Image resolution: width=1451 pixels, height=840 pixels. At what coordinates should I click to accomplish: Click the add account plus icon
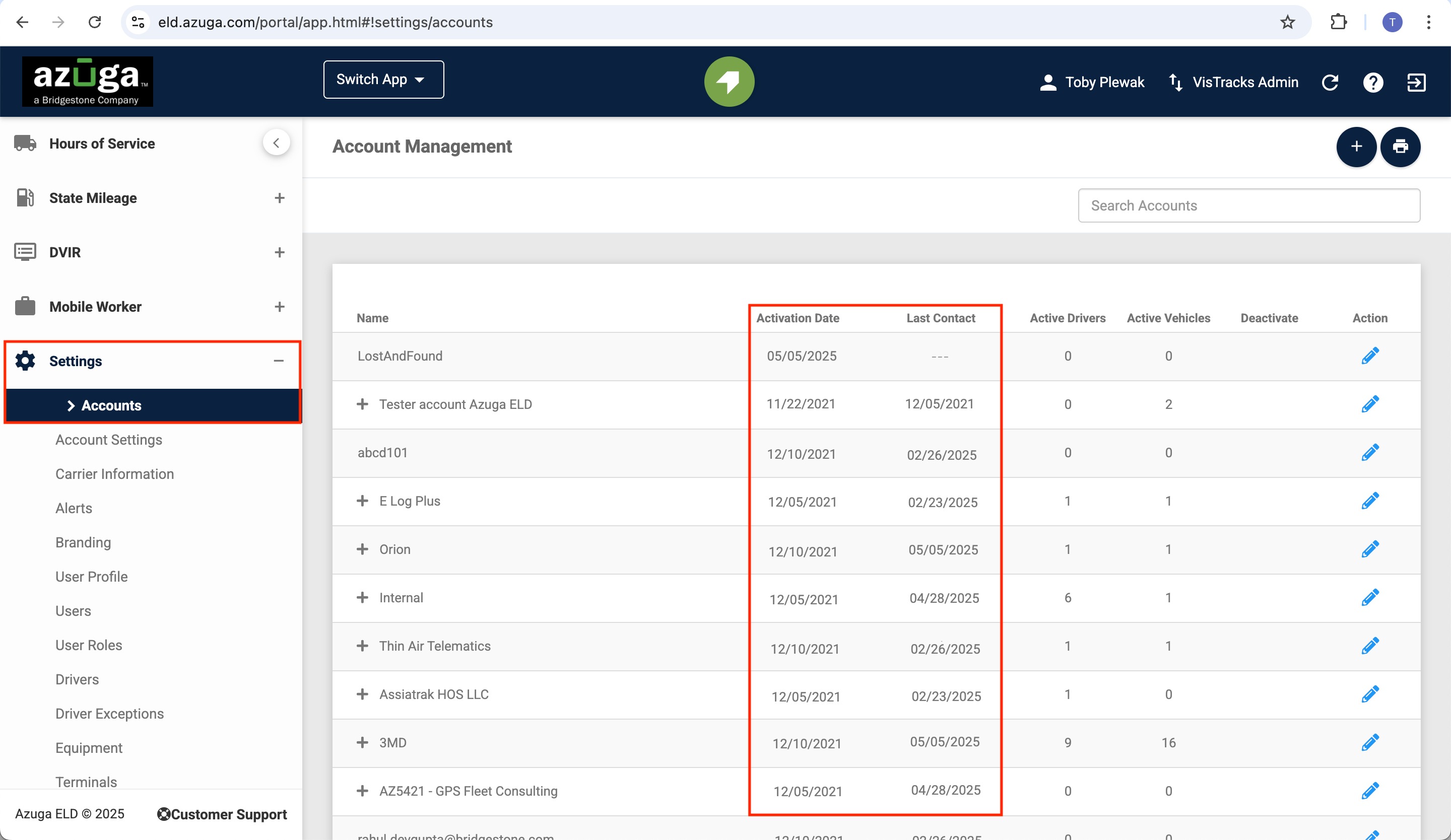[x=1356, y=147]
